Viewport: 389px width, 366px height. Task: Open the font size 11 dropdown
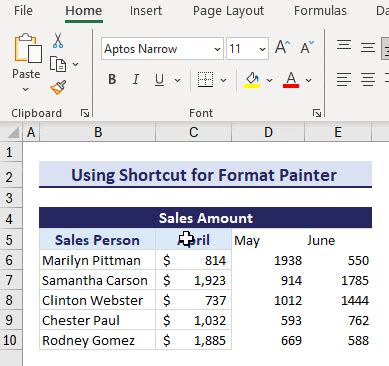pyautogui.click(x=262, y=49)
